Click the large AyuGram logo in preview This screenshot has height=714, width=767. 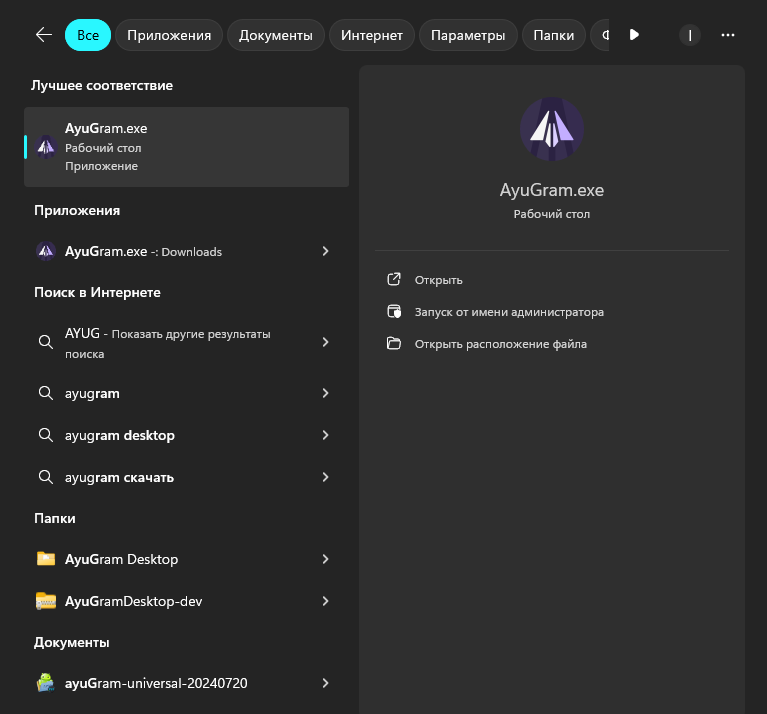tap(552, 129)
